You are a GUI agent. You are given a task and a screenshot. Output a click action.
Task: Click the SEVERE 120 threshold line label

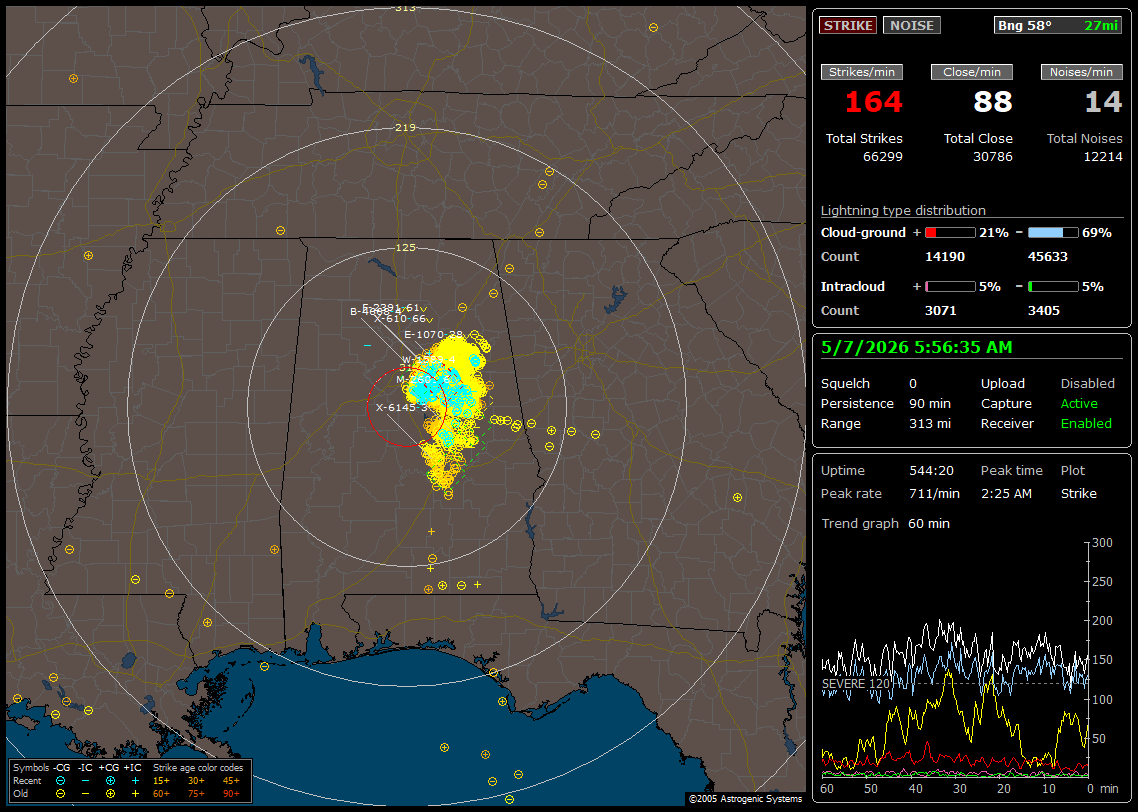click(856, 684)
